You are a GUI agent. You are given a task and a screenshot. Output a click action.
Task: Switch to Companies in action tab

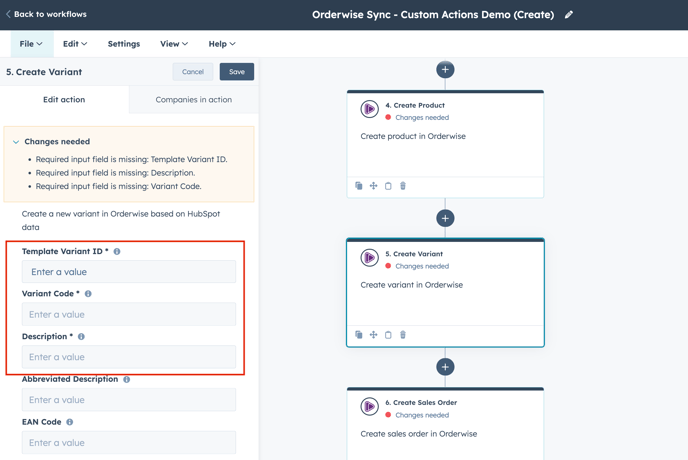pos(194,100)
